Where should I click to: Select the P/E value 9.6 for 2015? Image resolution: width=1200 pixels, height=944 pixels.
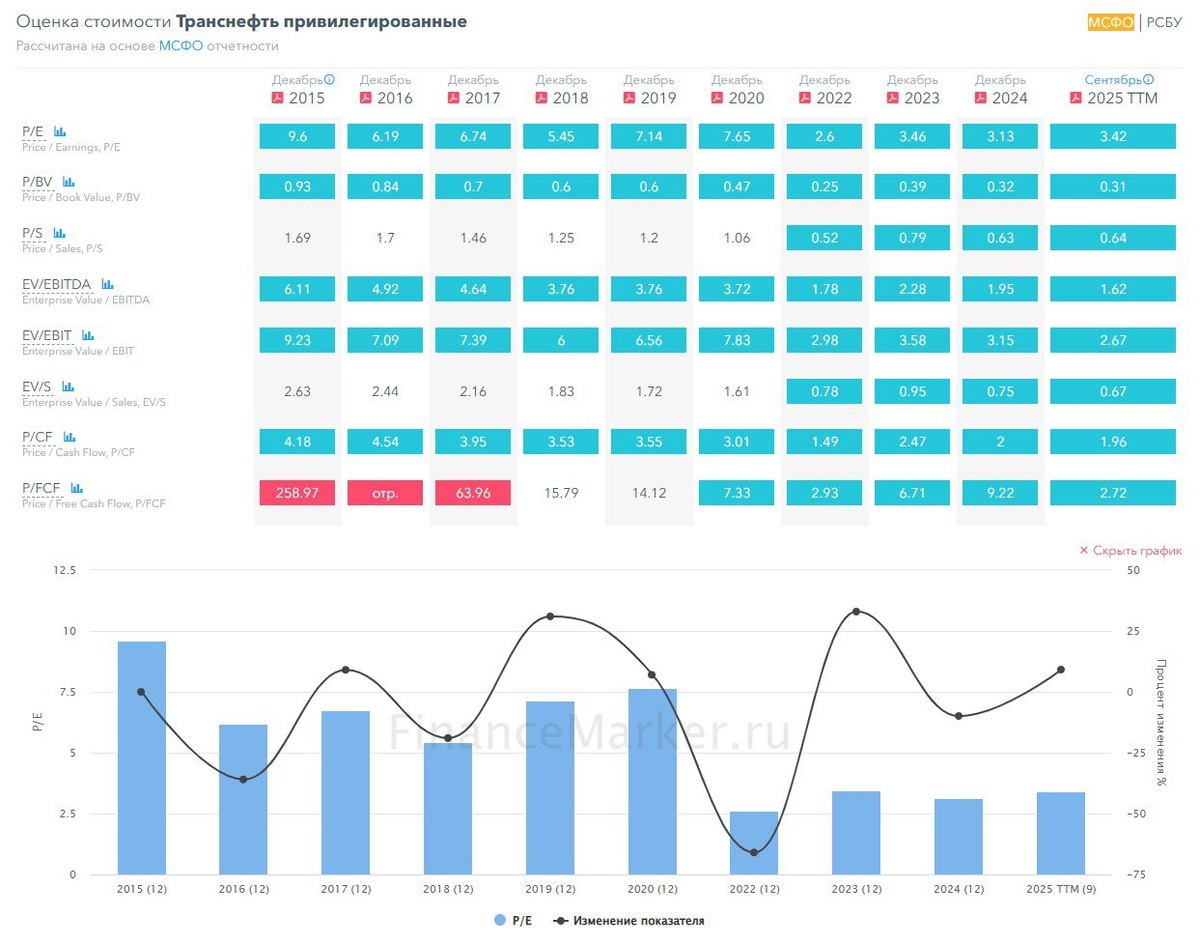[297, 136]
